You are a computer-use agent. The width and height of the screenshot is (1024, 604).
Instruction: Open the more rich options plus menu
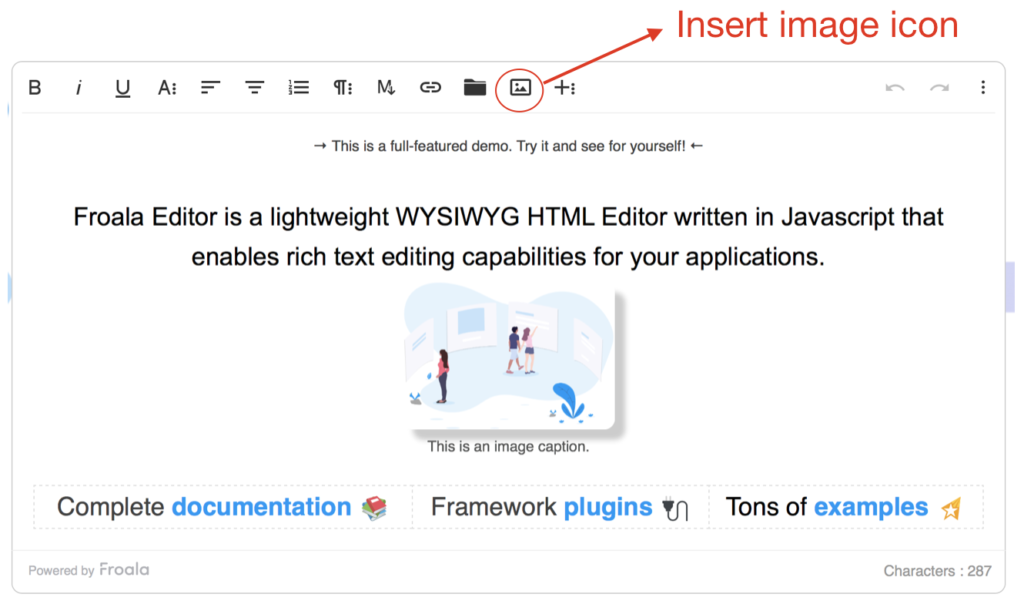[564, 87]
